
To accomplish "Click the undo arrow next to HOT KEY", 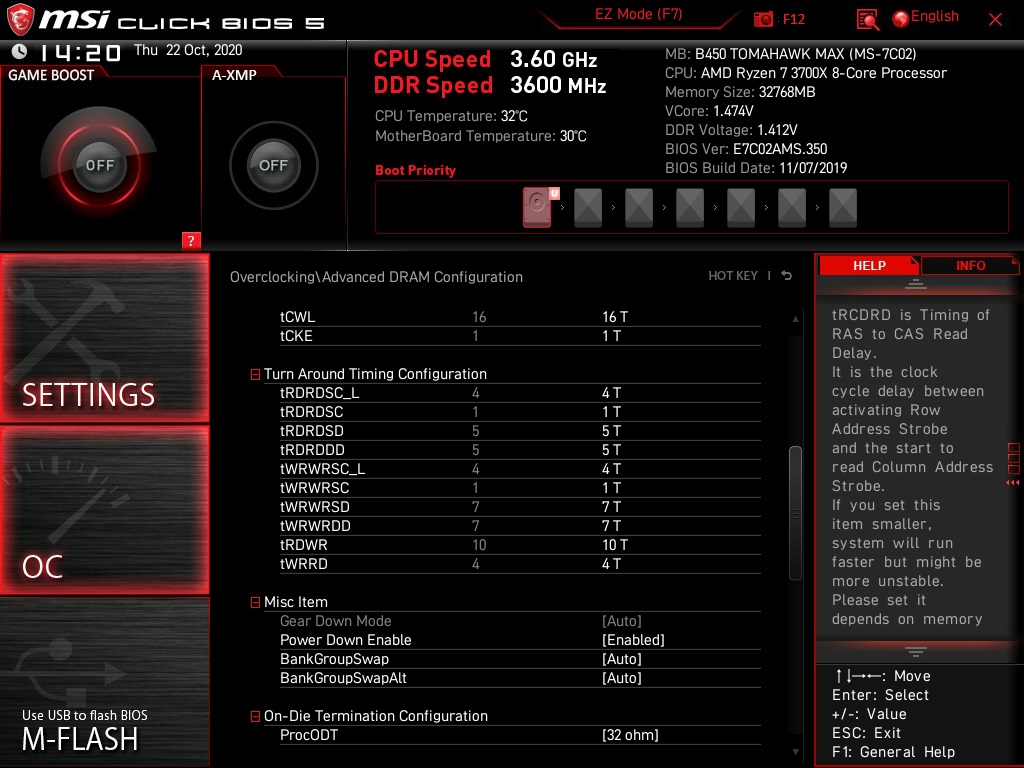I will click(x=786, y=275).
